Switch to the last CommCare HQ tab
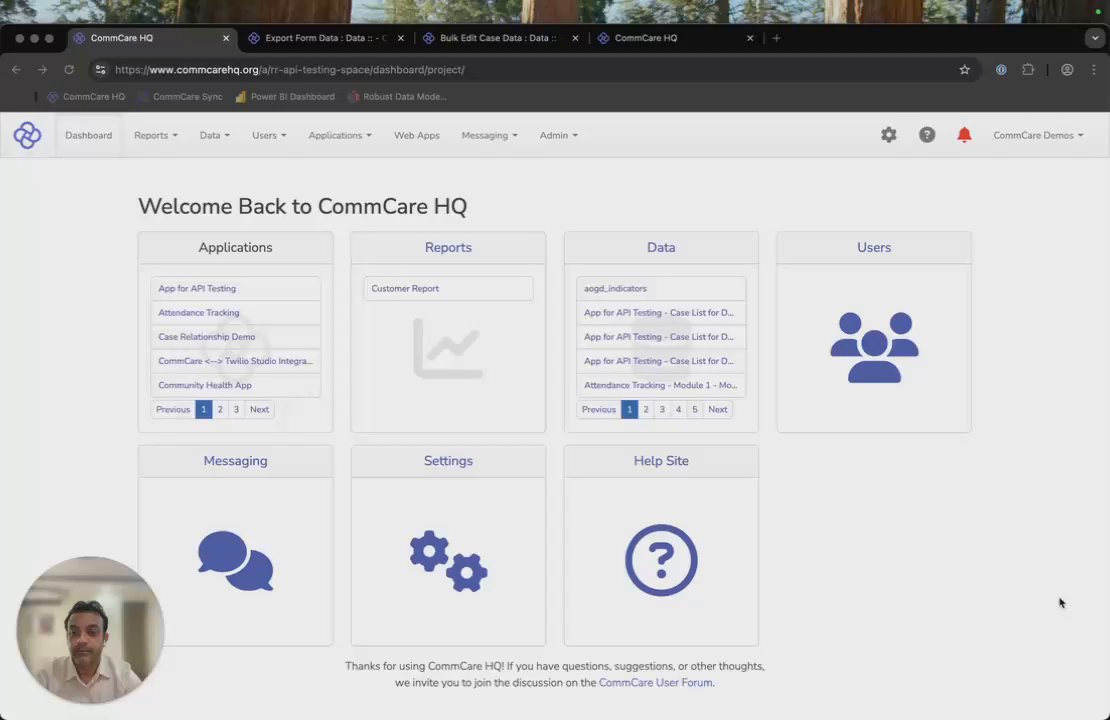The height and width of the screenshot is (720, 1110). 646,38
